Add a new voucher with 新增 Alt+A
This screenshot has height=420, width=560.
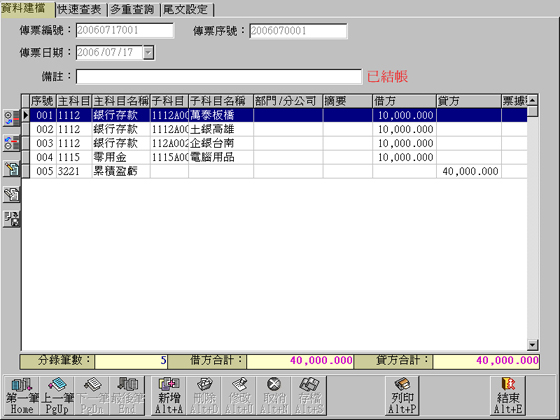tap(169, 396)
